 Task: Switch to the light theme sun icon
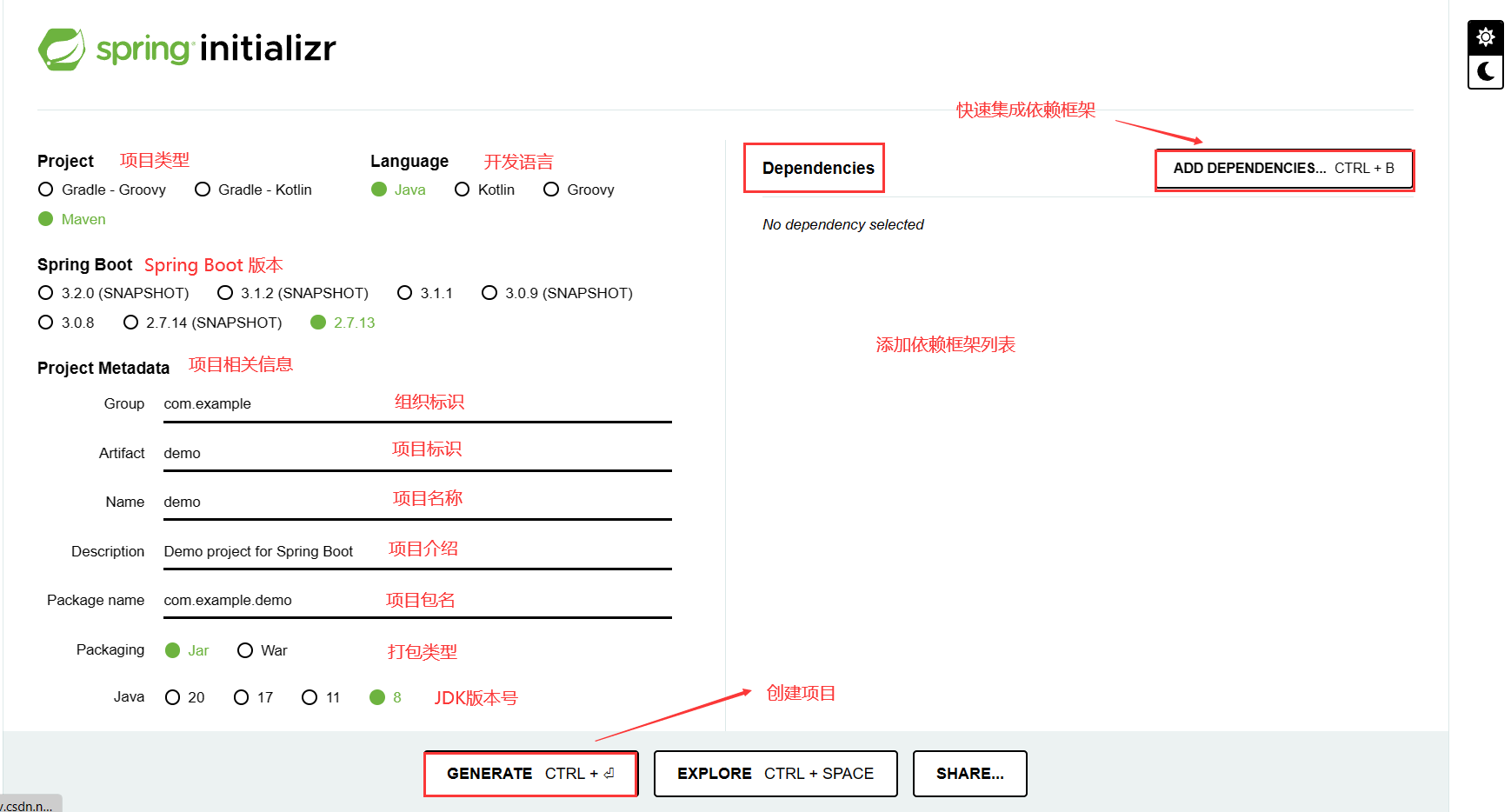tap(1485, 37)
